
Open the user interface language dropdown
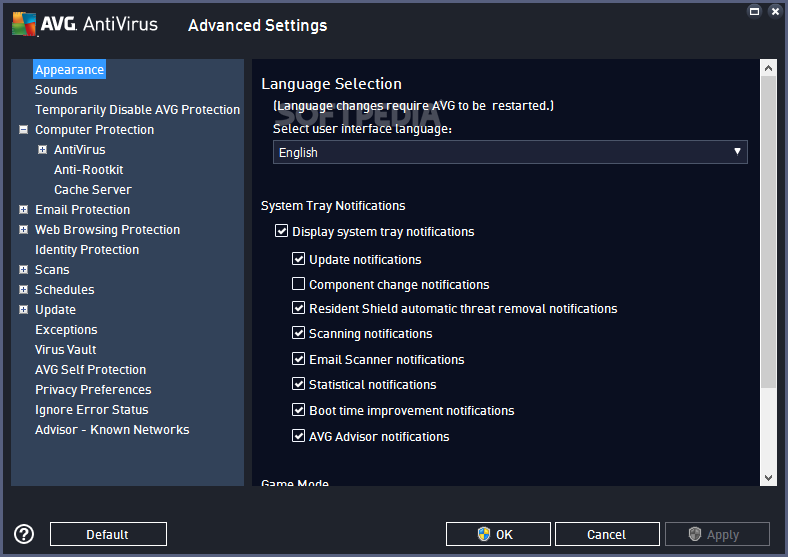[x=510, y=152]
